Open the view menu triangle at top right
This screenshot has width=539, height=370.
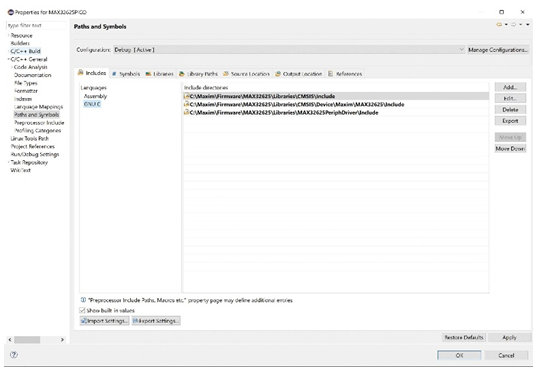pos(528,24)
